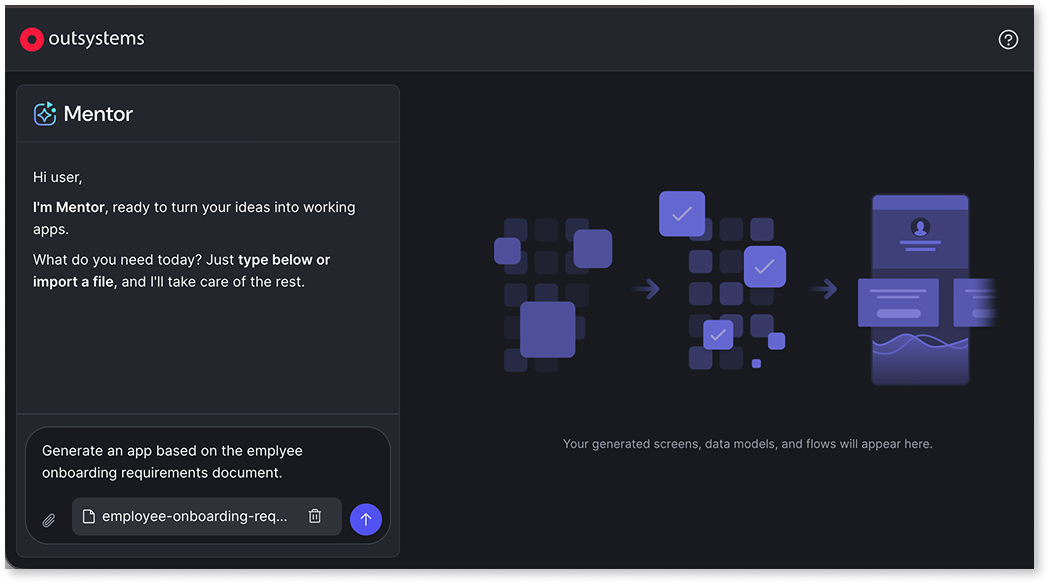
Task: Click the Mentor sparkle icon
Action: click(x=45, y=114)
